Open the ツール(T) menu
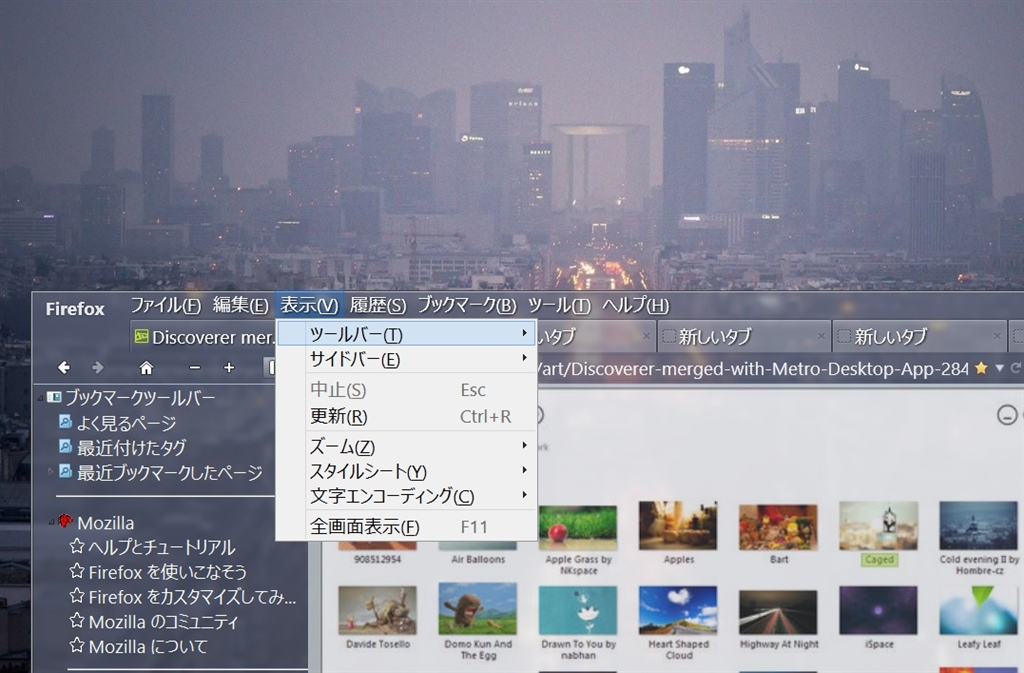The image size is (1024, 673). pyautogui.click(x=559, y=305)
